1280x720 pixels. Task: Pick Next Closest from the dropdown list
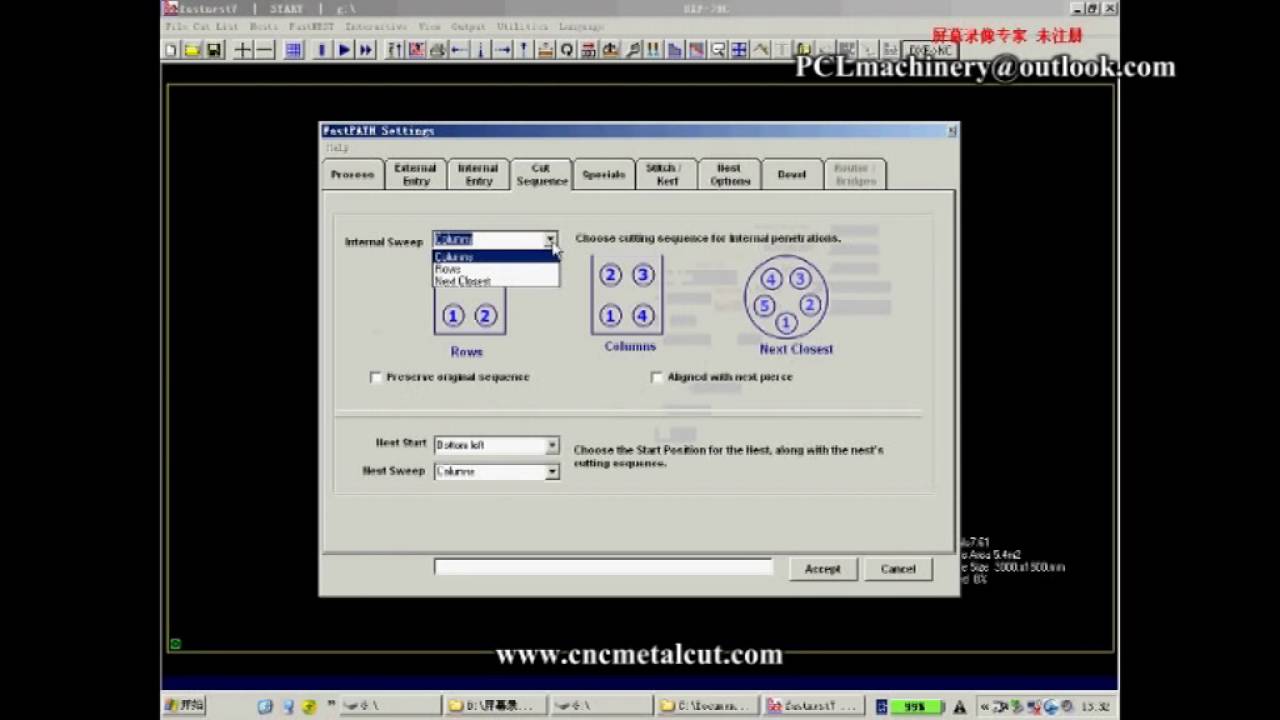click(x=495, y=281)
